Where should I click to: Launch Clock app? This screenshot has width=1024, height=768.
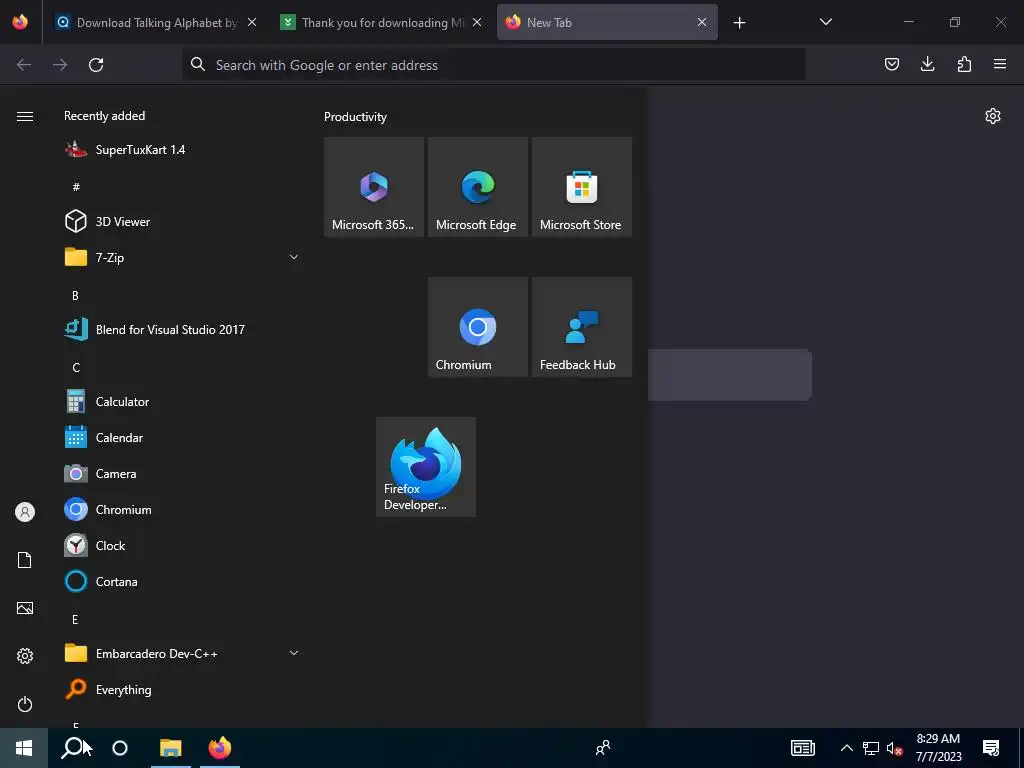(x=180, y=545)
